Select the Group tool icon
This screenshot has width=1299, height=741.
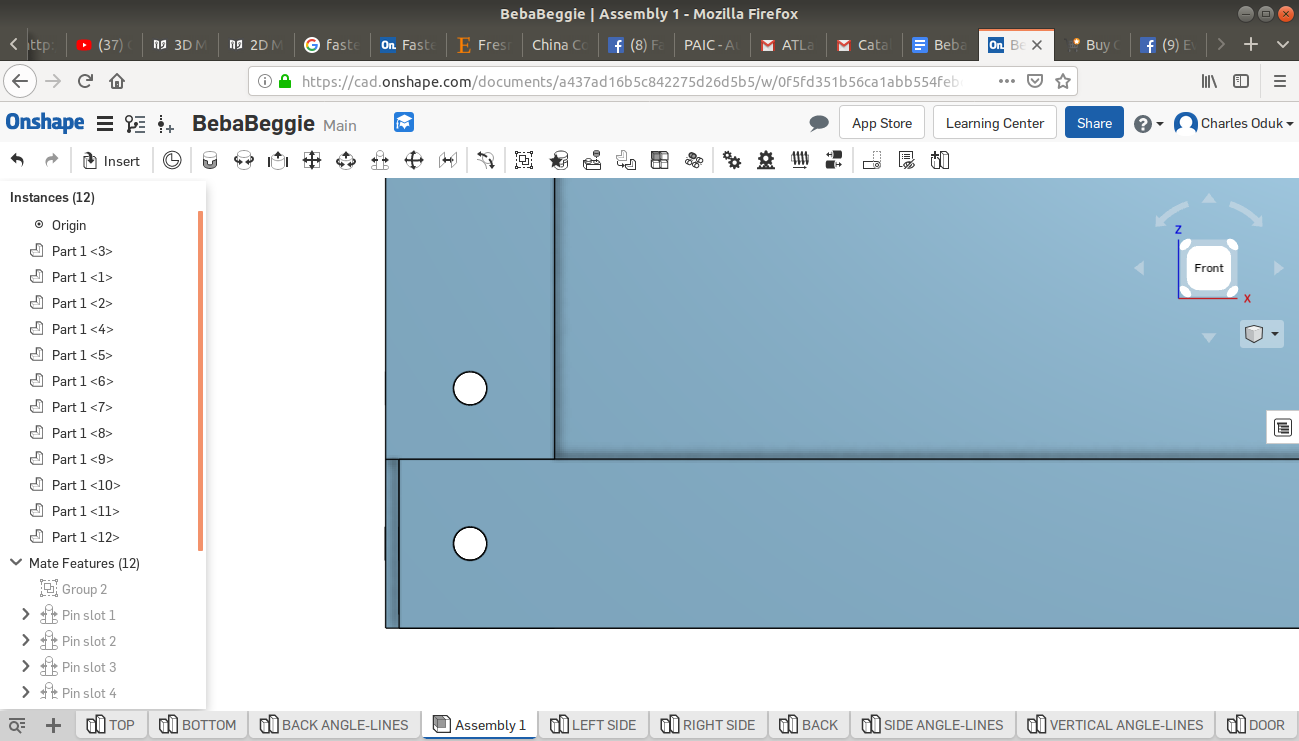pos(524,160)
